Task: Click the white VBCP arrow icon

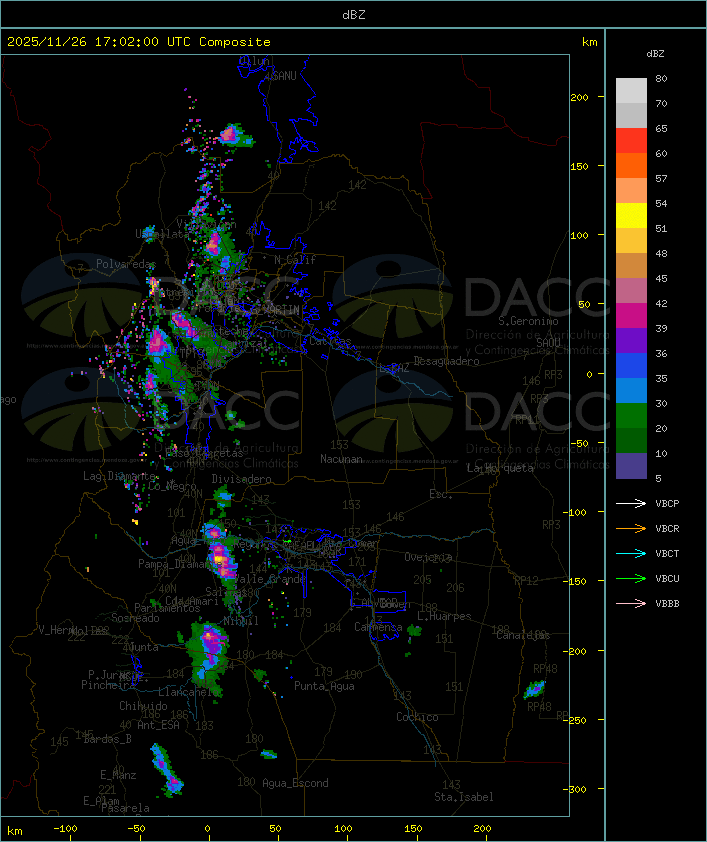Action: click(631, 503)
